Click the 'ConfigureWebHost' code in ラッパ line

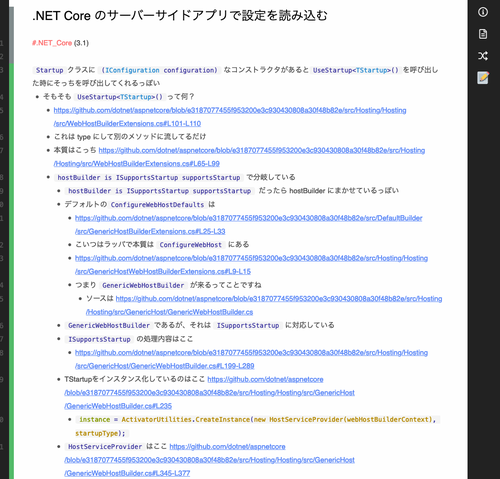click(x=190, y=245)
